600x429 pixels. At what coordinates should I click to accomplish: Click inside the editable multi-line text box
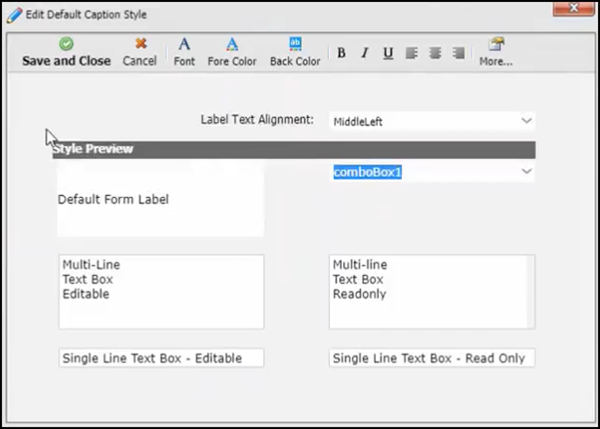pyautogui.click(x=161, y=291)
